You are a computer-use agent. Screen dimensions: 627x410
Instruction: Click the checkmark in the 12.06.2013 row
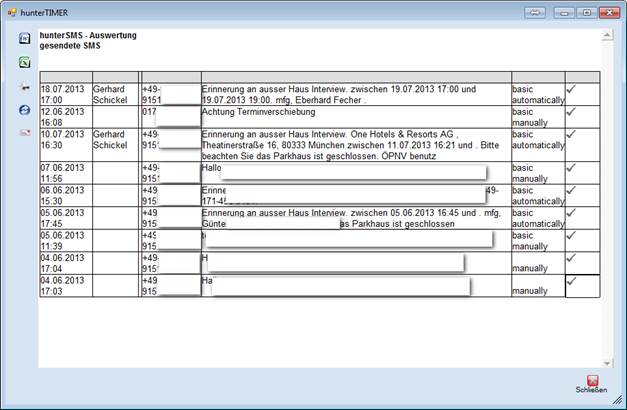(571, 111)
